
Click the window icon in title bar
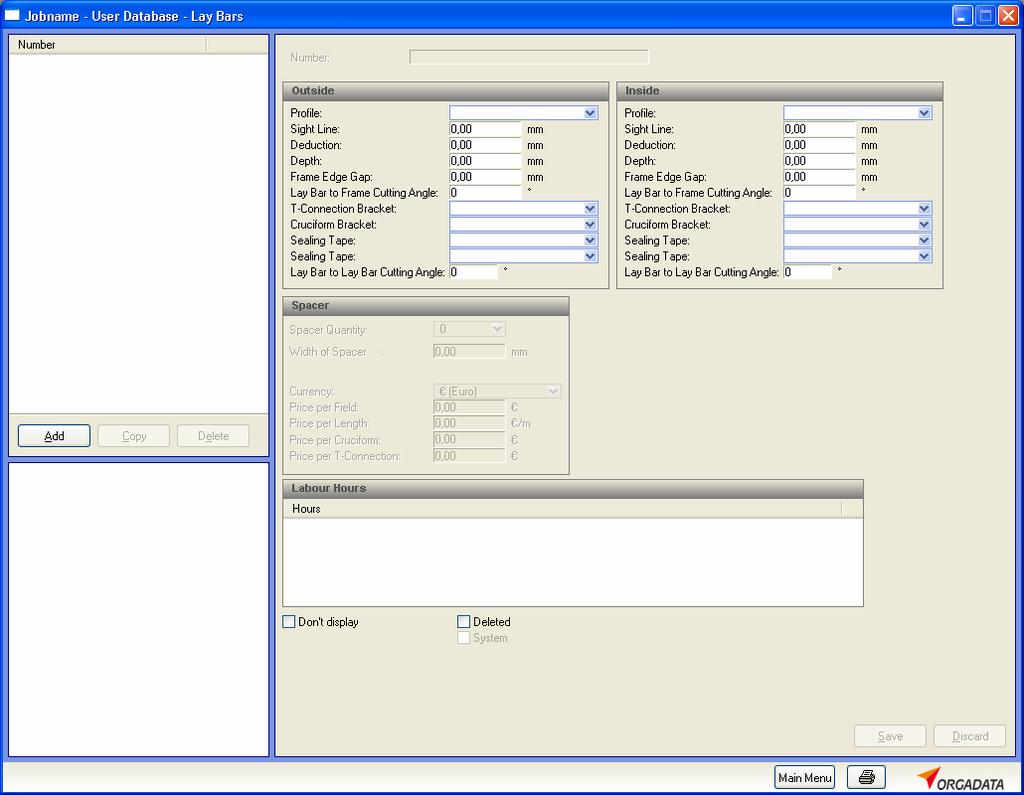click(x=12, y=16)
